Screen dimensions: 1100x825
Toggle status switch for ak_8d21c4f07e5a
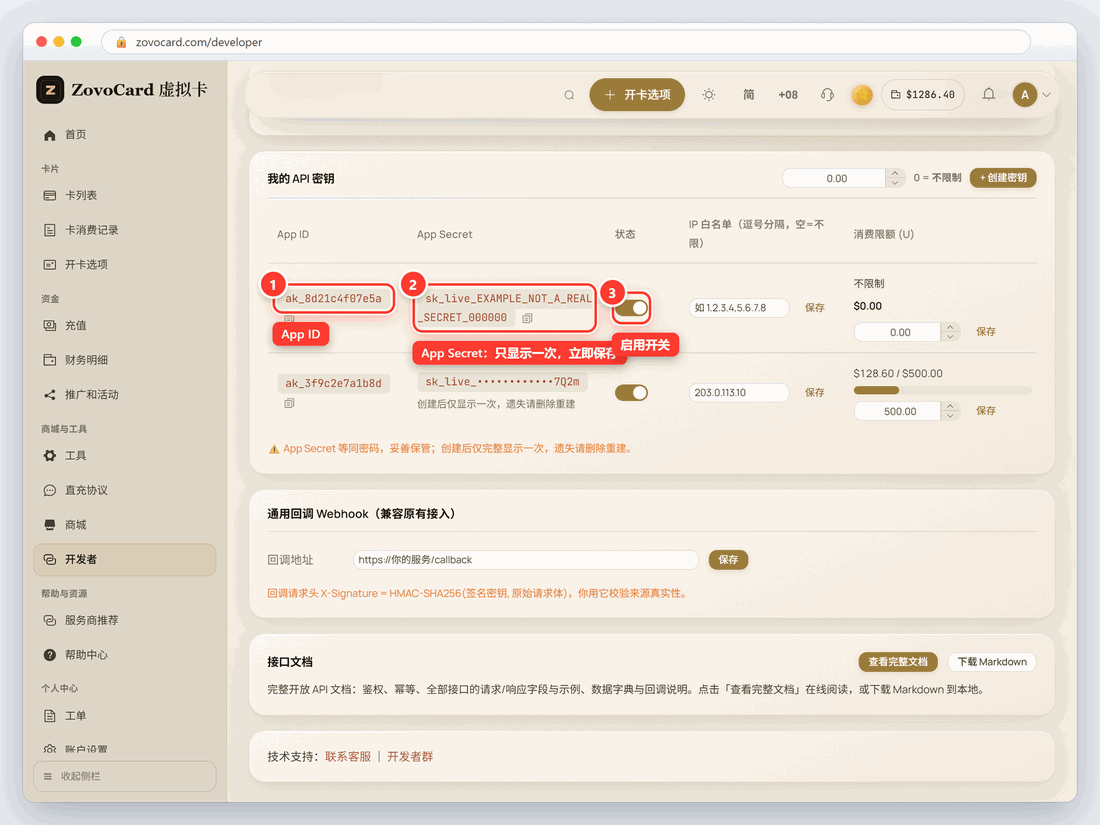(631, 307)
